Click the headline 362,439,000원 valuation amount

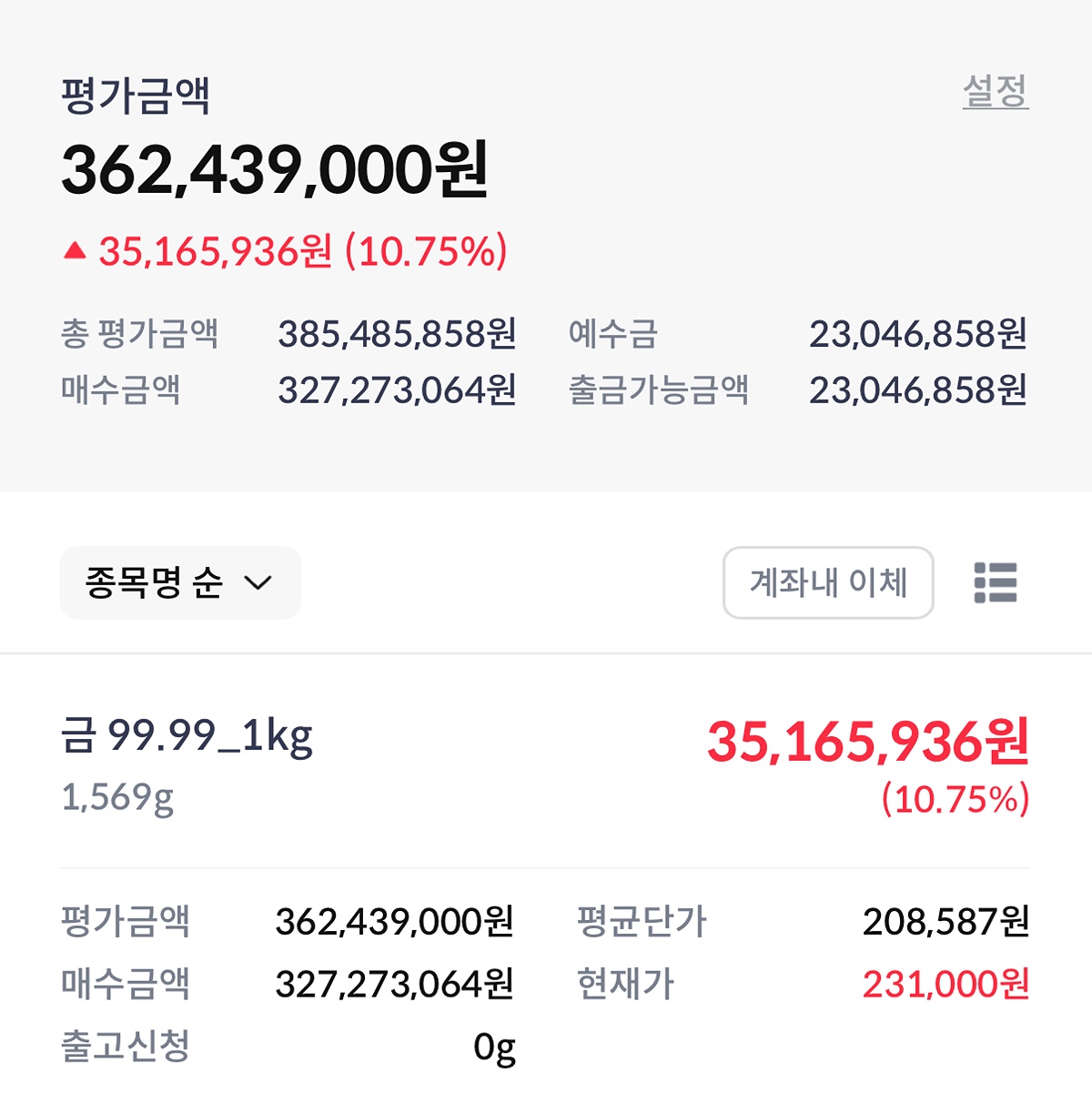tap(275, 170)
